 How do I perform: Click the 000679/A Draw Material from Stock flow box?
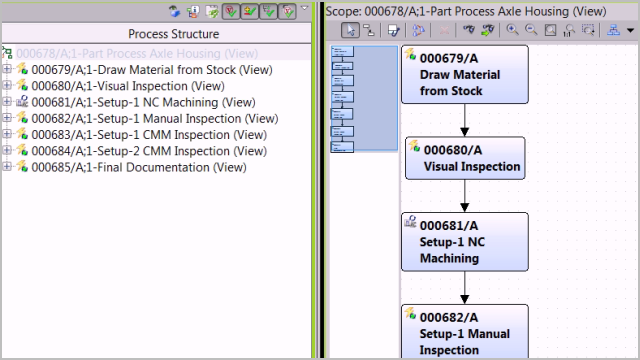(464, 74)
